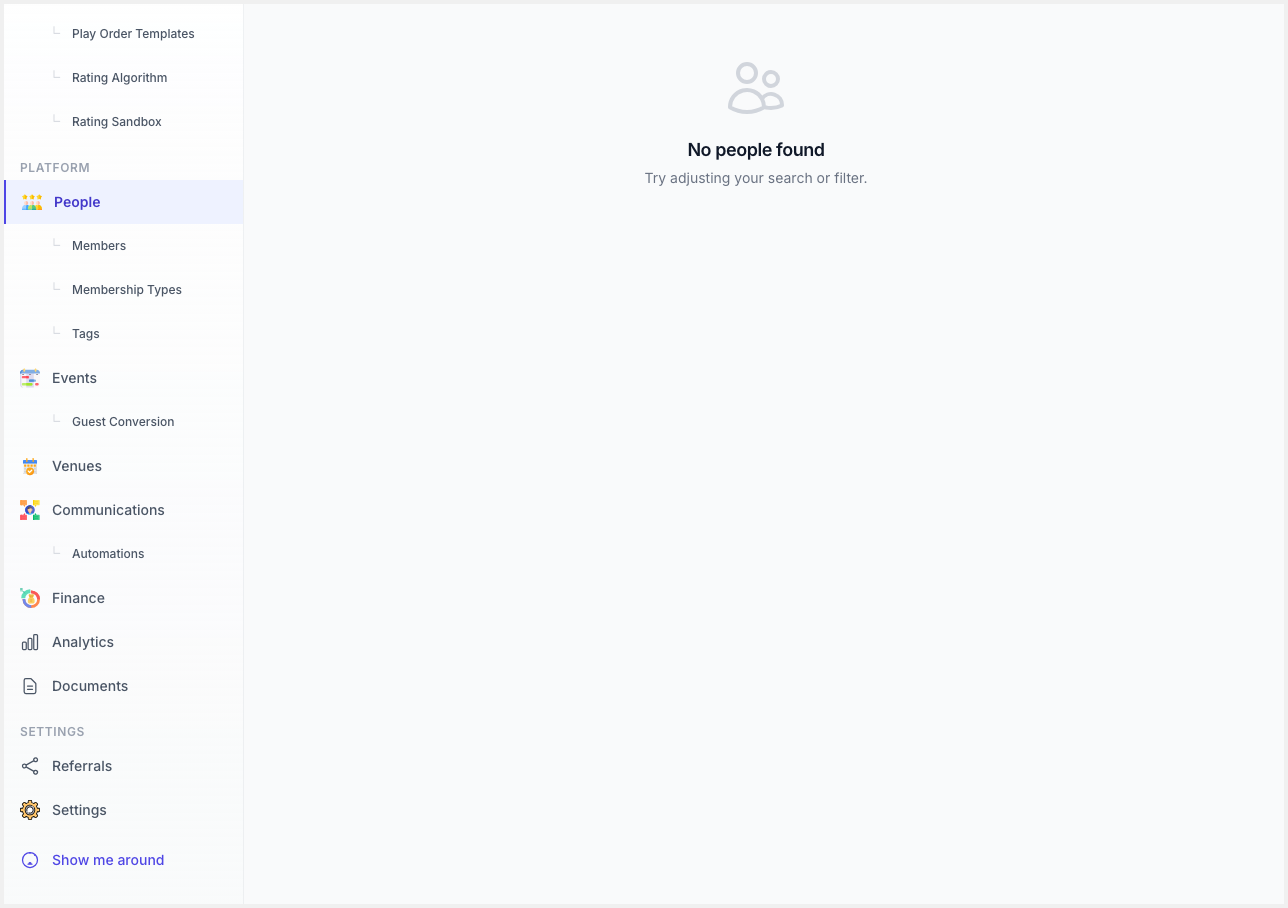This screenshot has width=1288, height=908.
Task: Click the Settings gear icon
Action: (30, 810)
